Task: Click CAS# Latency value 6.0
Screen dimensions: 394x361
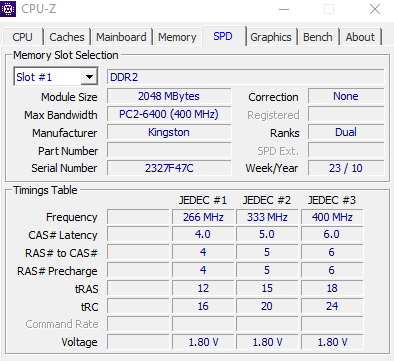Action: coord(332,234)
